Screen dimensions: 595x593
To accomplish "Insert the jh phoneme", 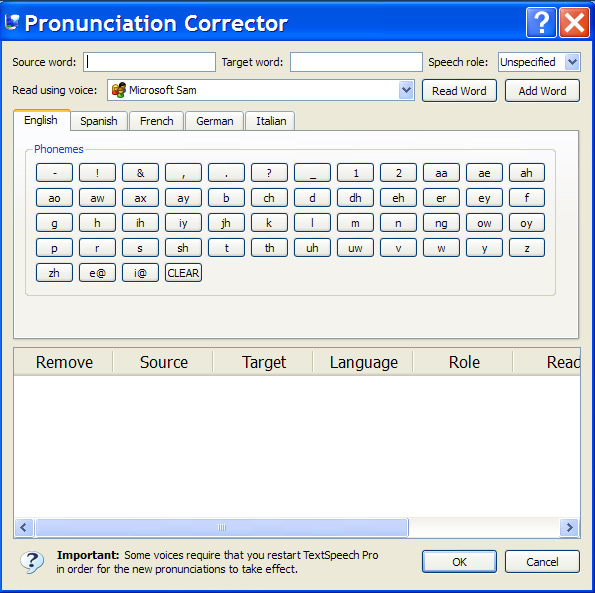I will [x=226, y=223].
